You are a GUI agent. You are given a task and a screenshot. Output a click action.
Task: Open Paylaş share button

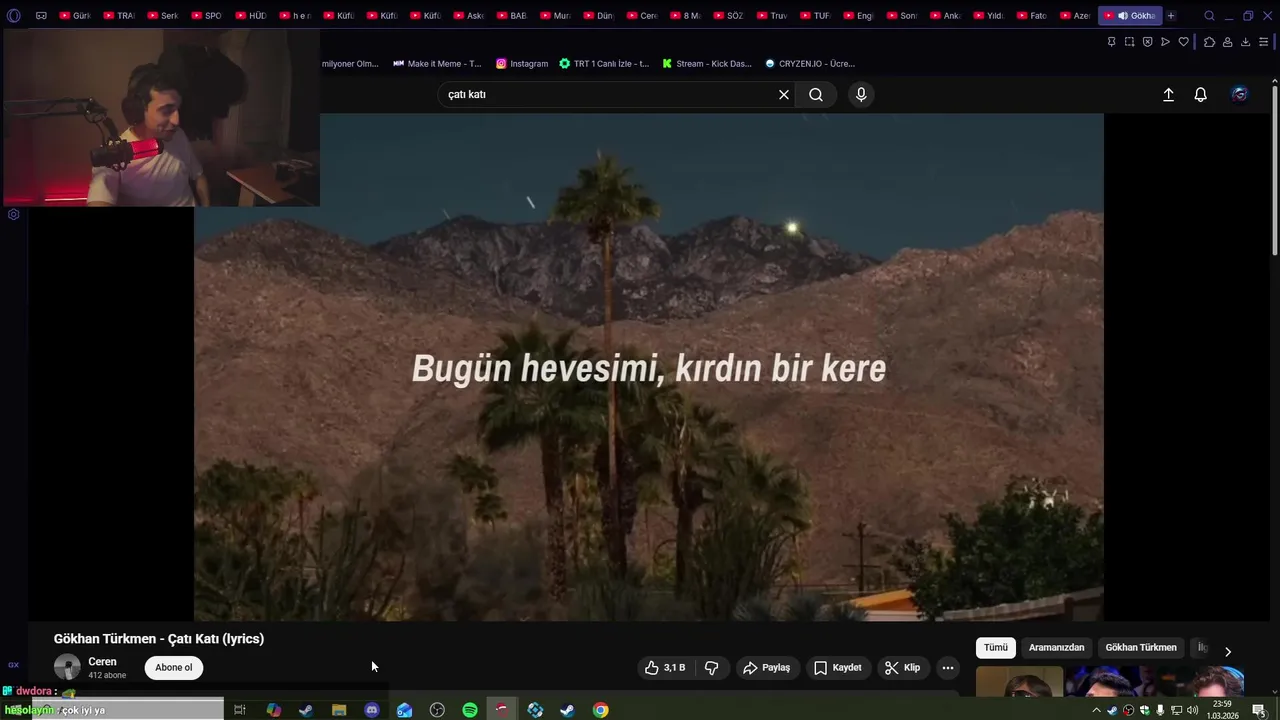(x=766, y=668)
